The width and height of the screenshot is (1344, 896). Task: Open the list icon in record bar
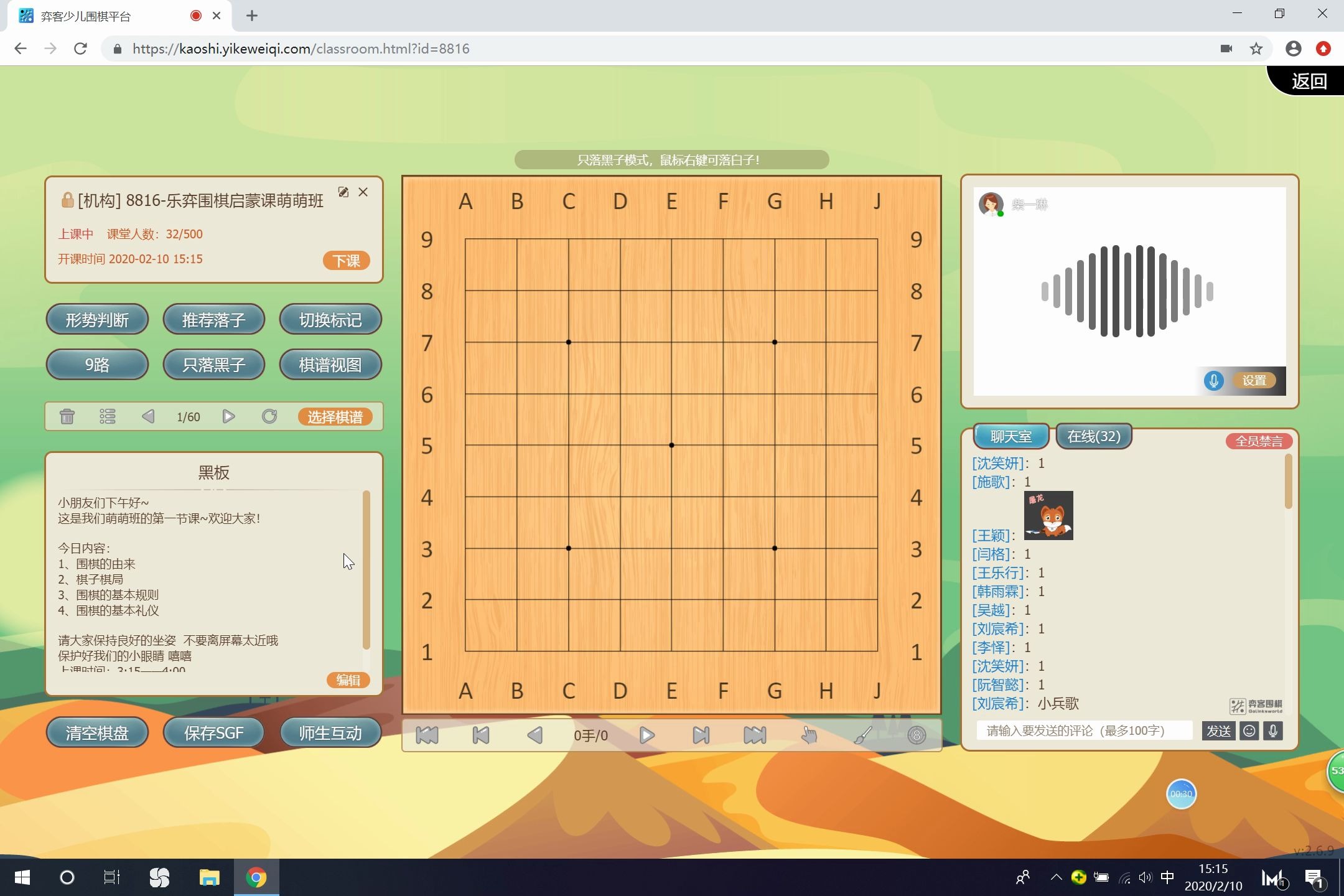[108, 416]
